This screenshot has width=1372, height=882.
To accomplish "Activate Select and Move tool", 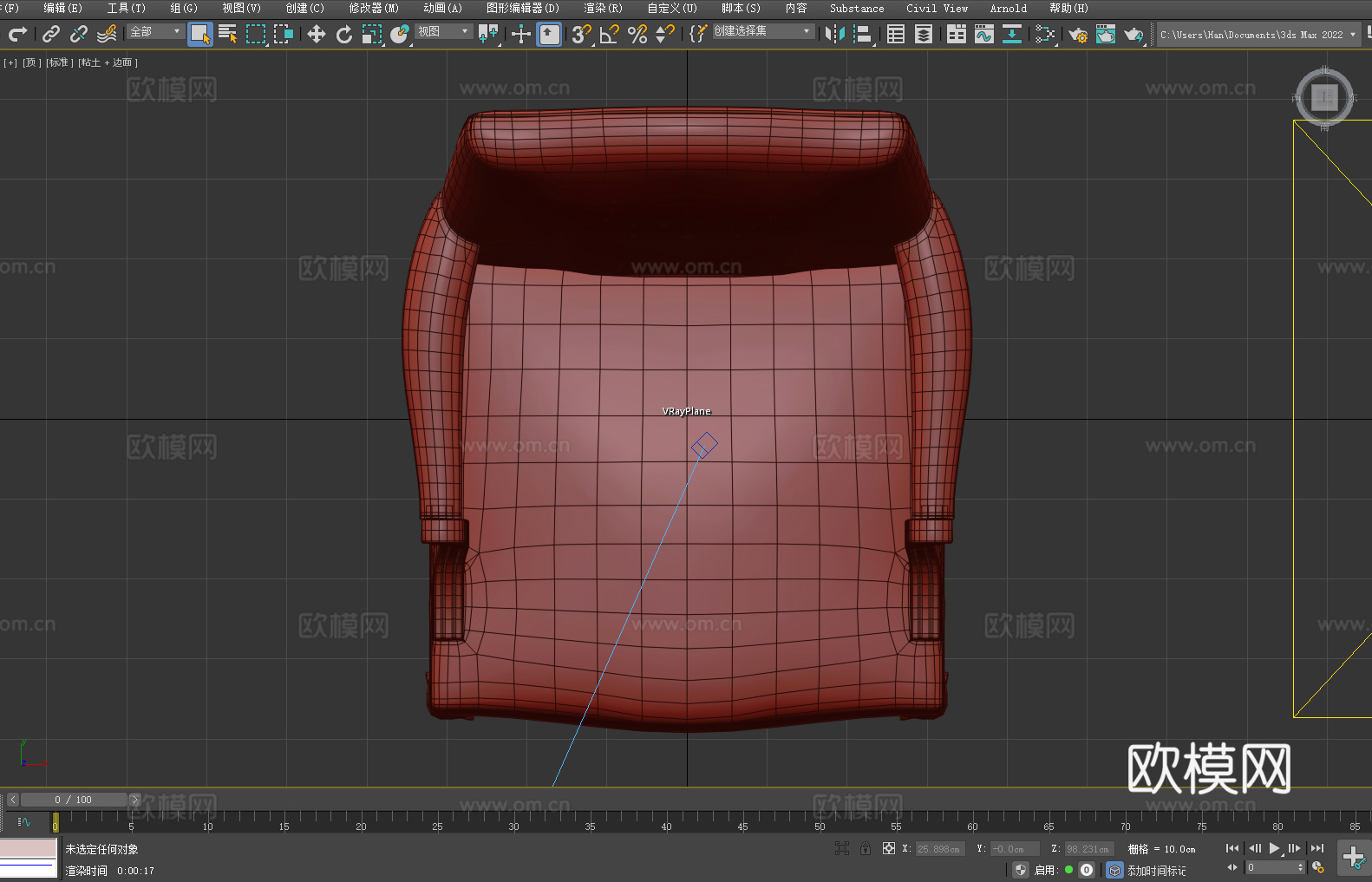I will point(317,34).
